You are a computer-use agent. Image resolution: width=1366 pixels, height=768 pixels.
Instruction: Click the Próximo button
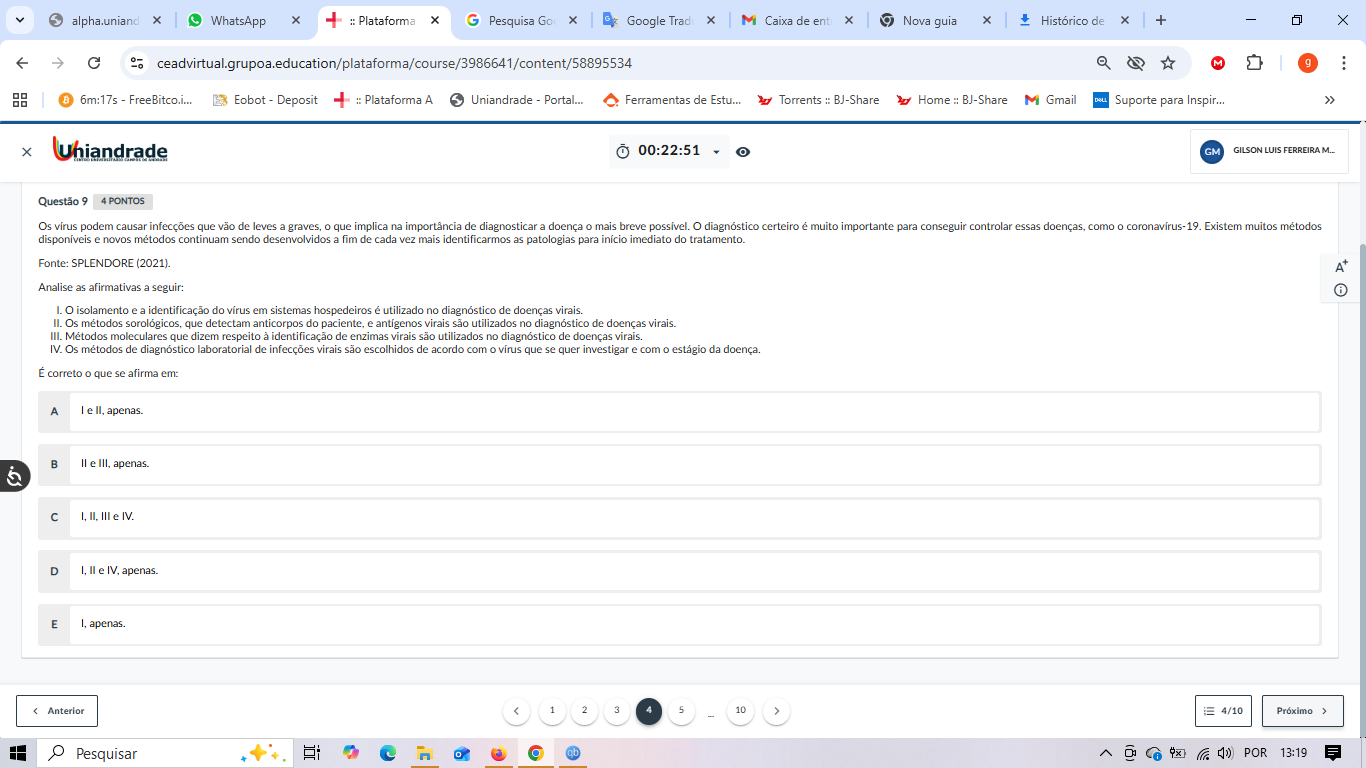pos(1302,711)
